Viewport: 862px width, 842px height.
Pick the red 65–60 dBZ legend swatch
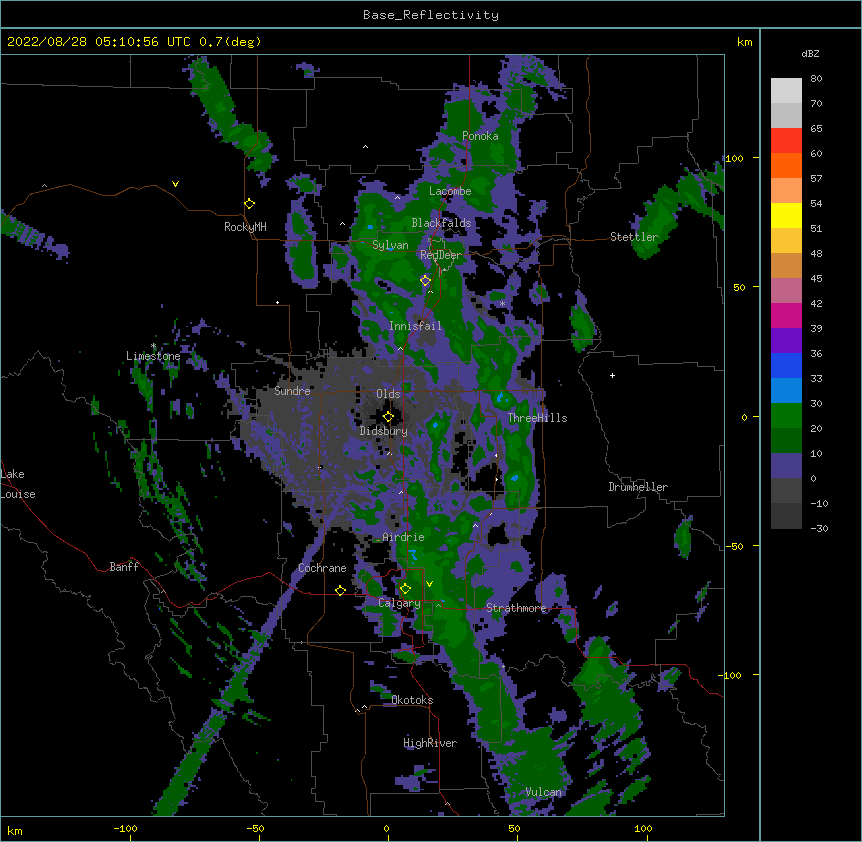pyautogui.click(x=786, y=141)
